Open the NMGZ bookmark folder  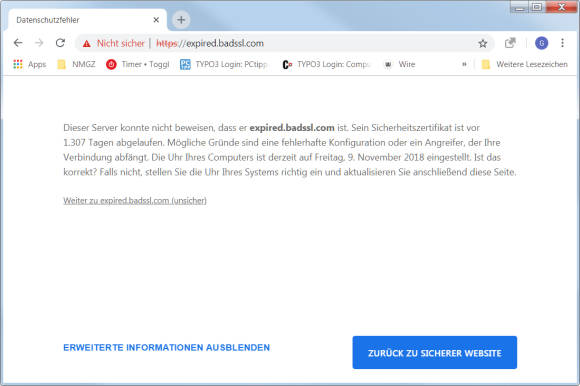click(x=76, y=64)
